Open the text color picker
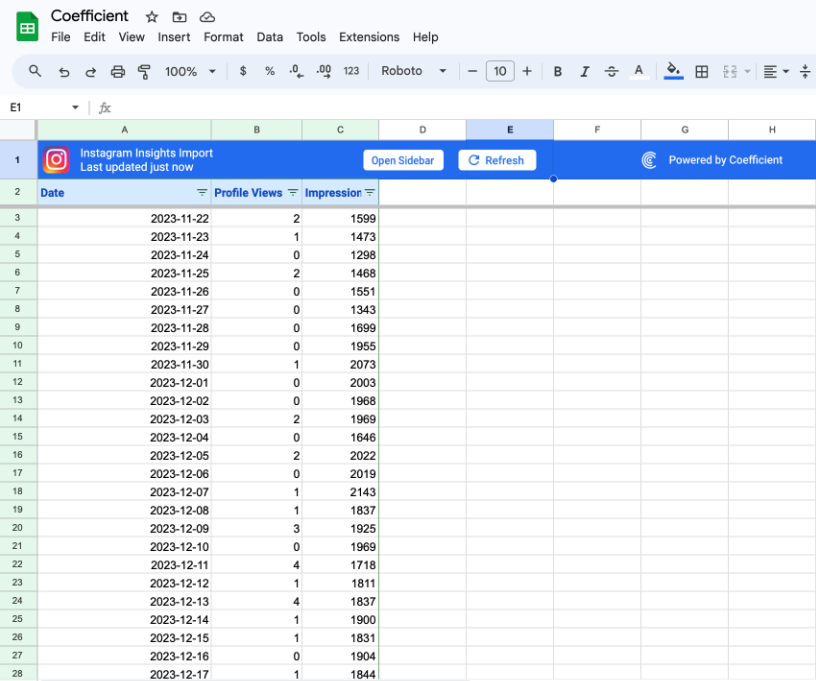This screenshot has height=681, width=816. coord(640,71)
